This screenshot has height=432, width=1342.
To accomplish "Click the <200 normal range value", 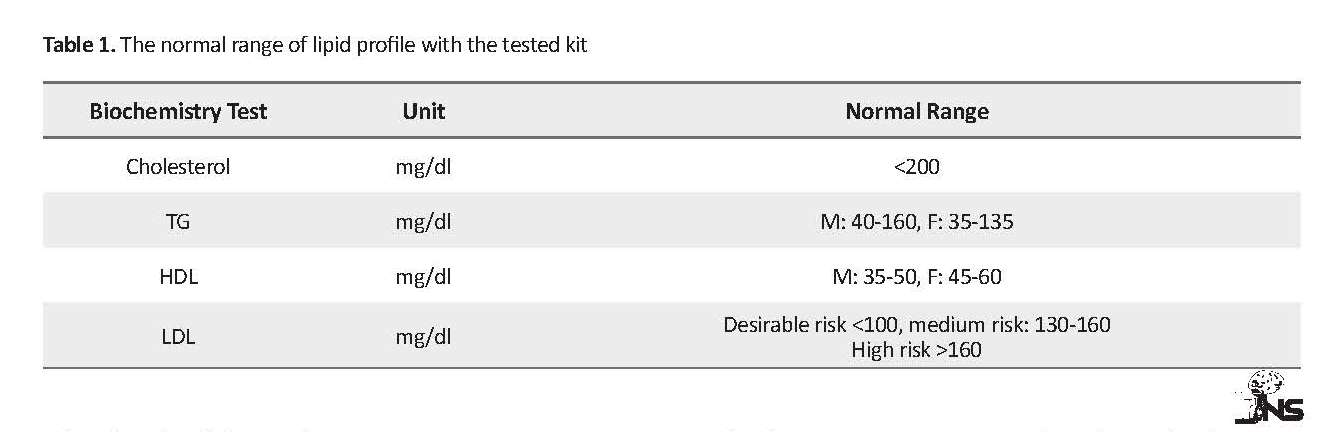I will coord(917,167).
